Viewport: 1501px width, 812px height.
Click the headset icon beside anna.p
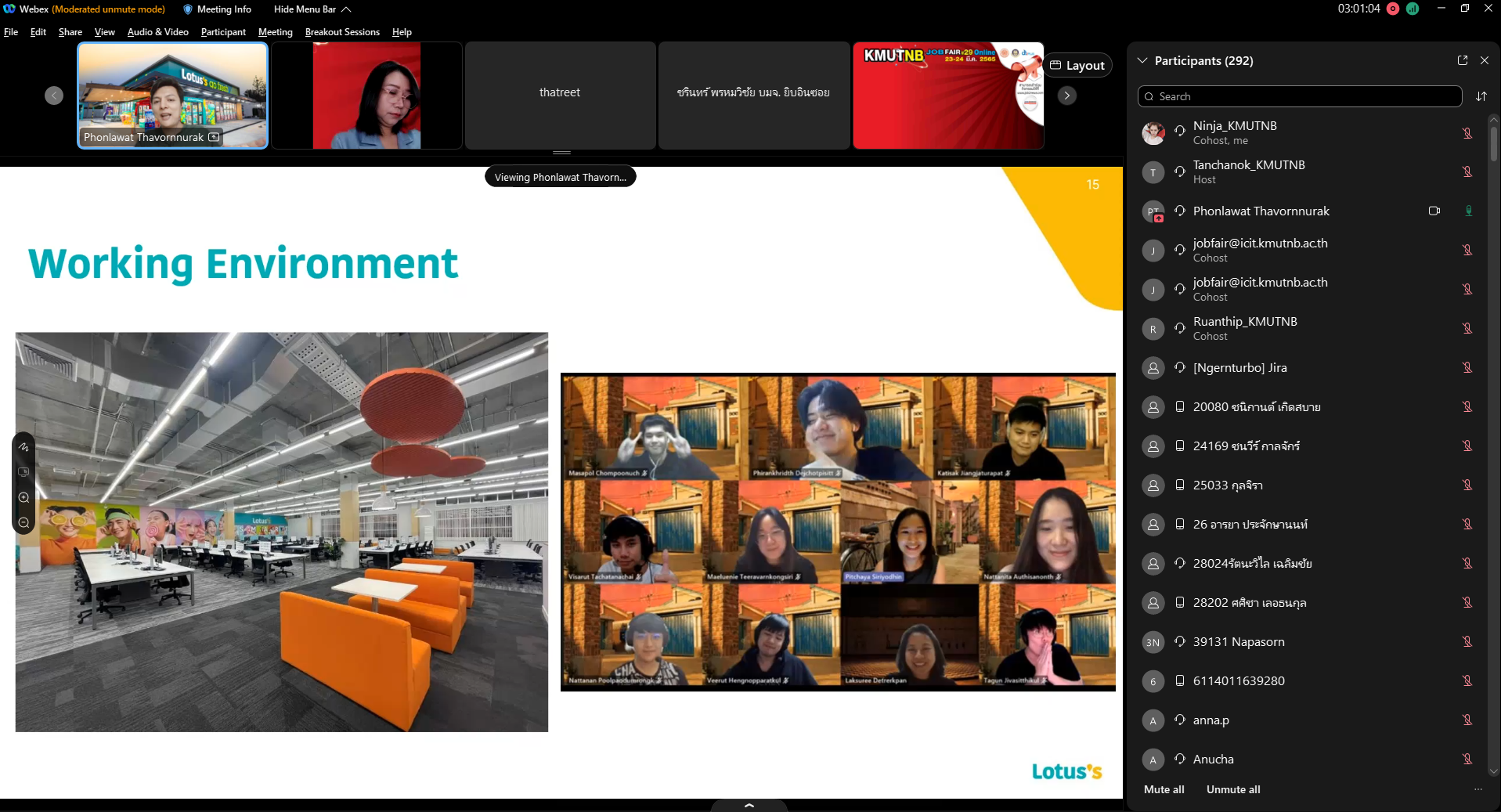(1180, 720)
